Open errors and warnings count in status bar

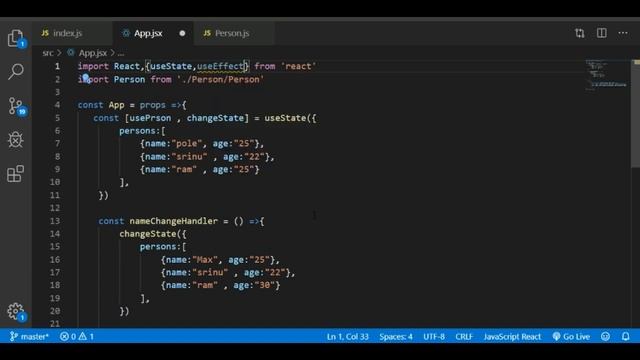[77, 336]
